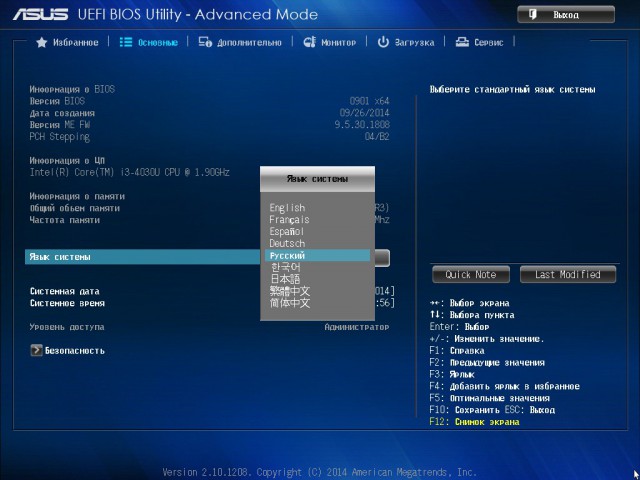Click the F2 Предыдущие значения hint
Image resolution: width=640 pixels, height=480 pixels.
click(x=487, y=362)
